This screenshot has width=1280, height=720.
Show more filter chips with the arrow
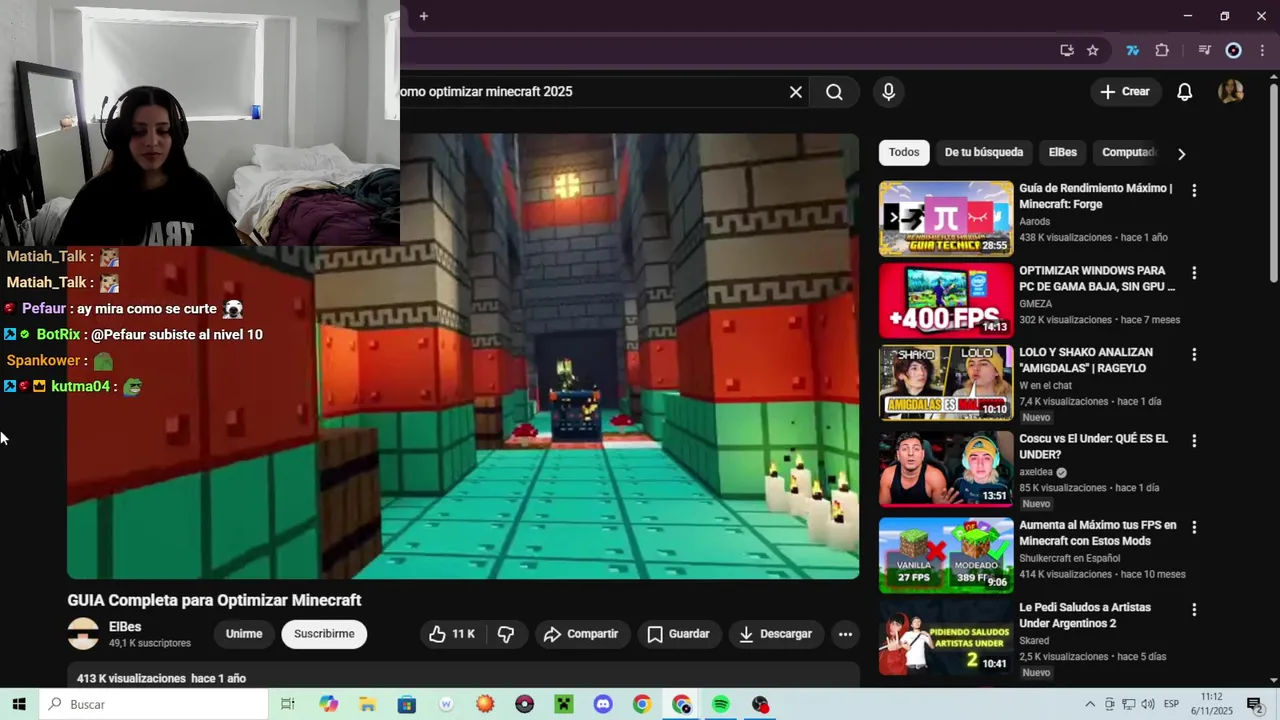pyautogui.click(x=1181, y=154)
